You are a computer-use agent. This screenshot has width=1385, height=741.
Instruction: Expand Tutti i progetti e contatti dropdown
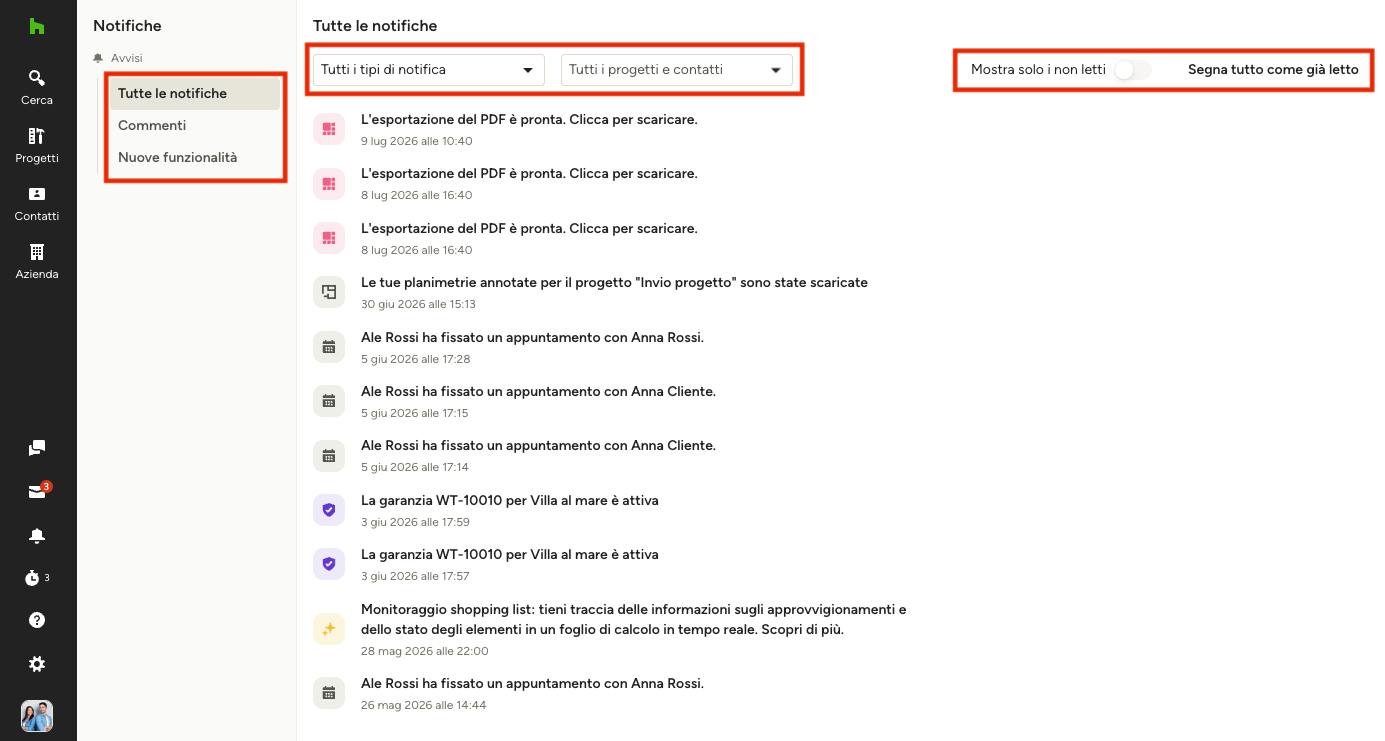click(676, 70)
